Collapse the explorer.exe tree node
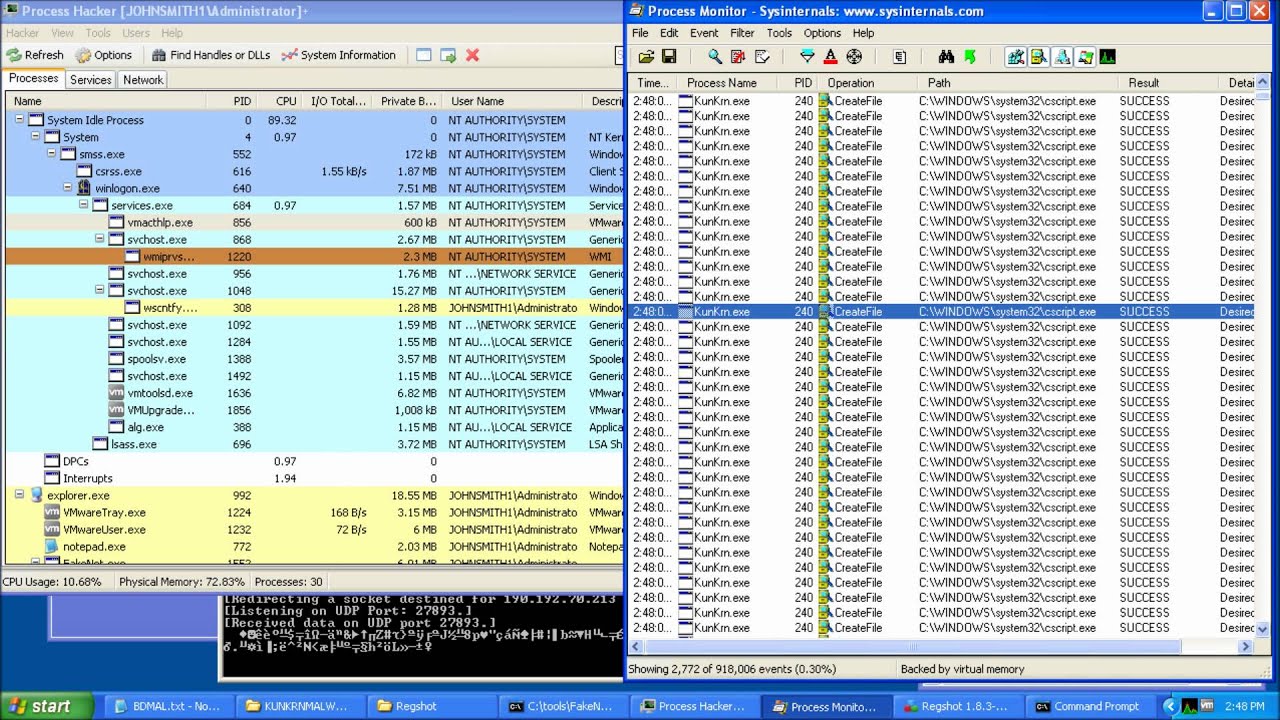Image resolution: width=1280 pixels, height=720 pixels. coord(19,495)
